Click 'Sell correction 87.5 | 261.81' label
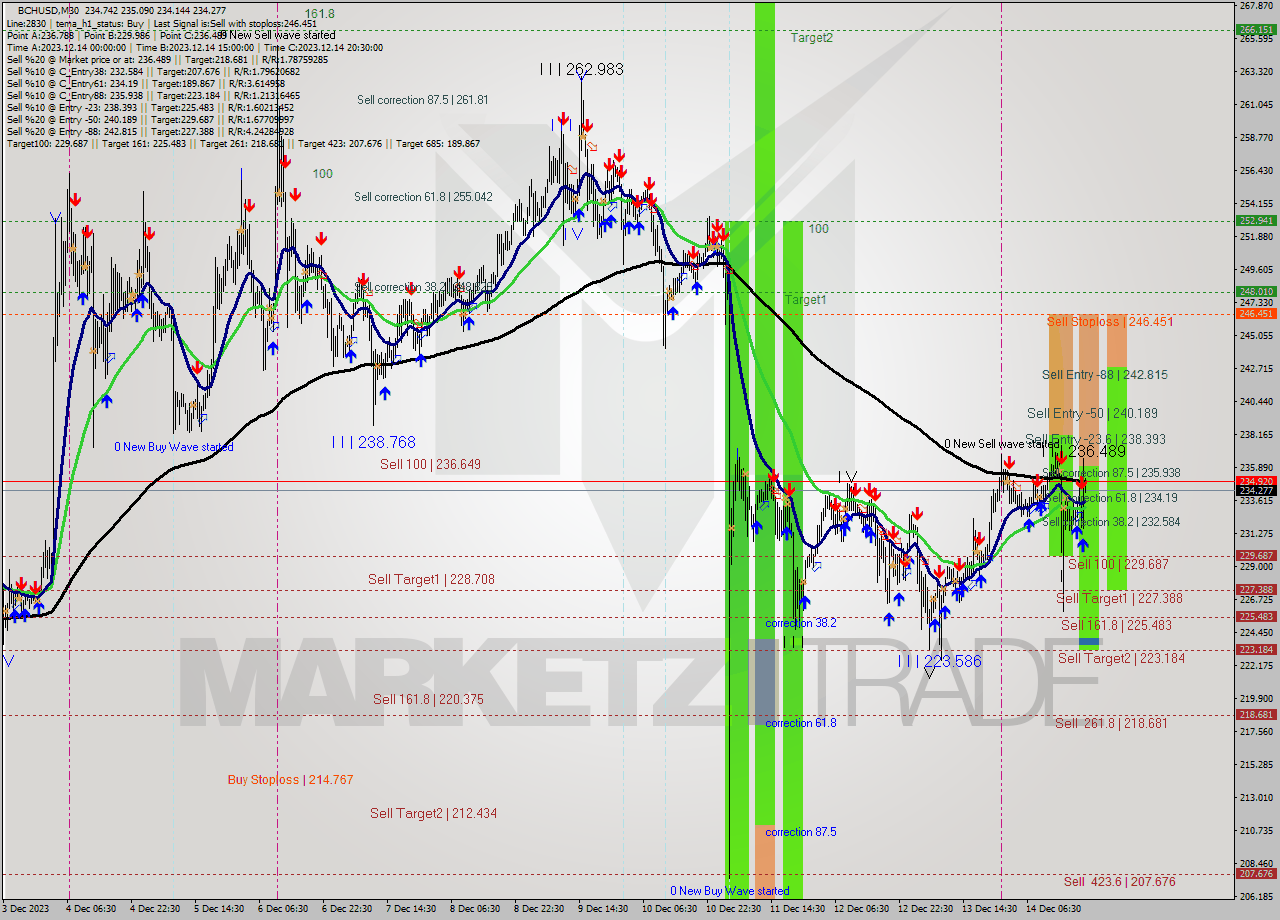Viewport: 1280px width, 920px height. 422,100
